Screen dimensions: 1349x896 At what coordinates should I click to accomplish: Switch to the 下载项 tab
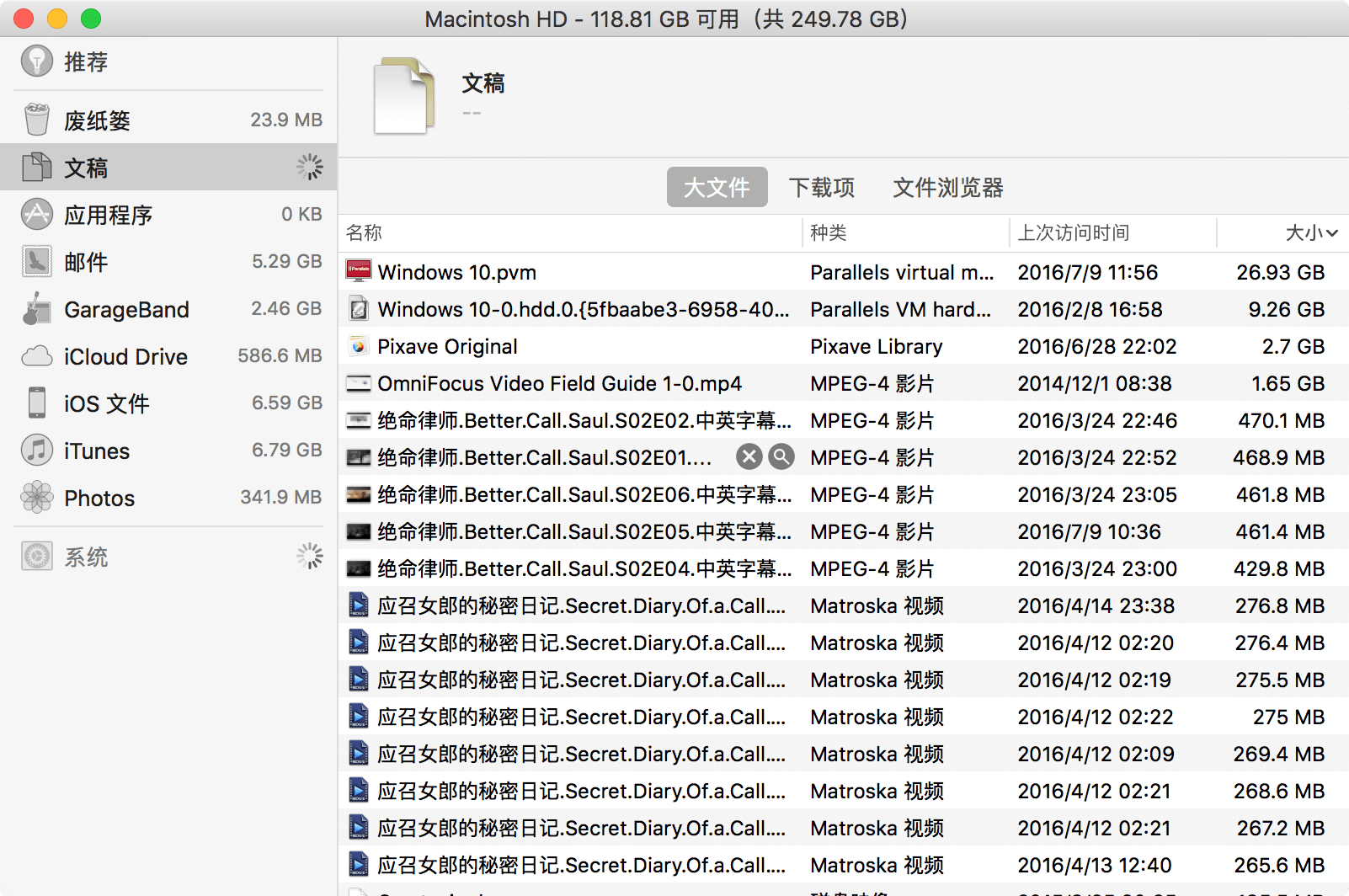click(x=822, y=187)
